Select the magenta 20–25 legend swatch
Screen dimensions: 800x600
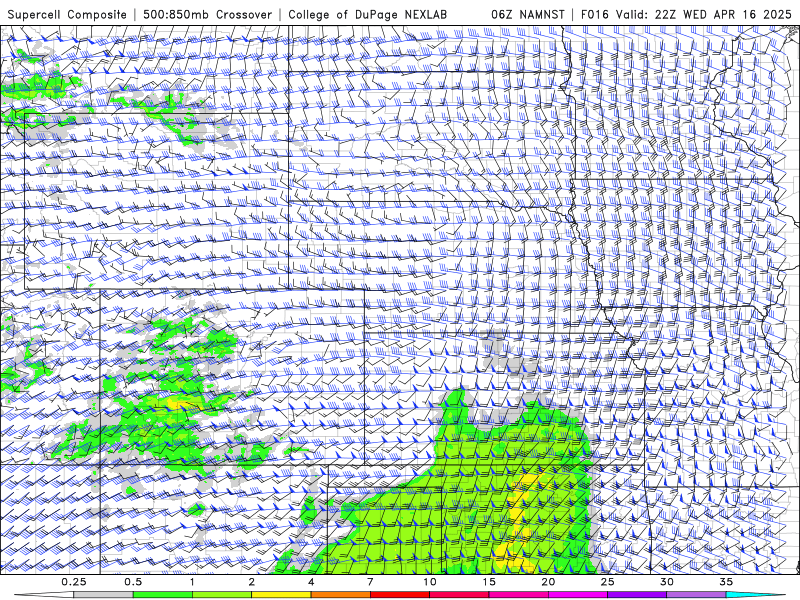578,595
